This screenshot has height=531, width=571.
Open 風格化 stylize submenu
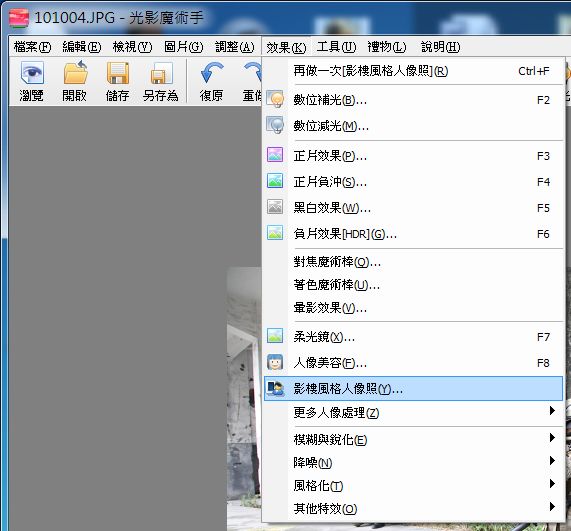413,485
